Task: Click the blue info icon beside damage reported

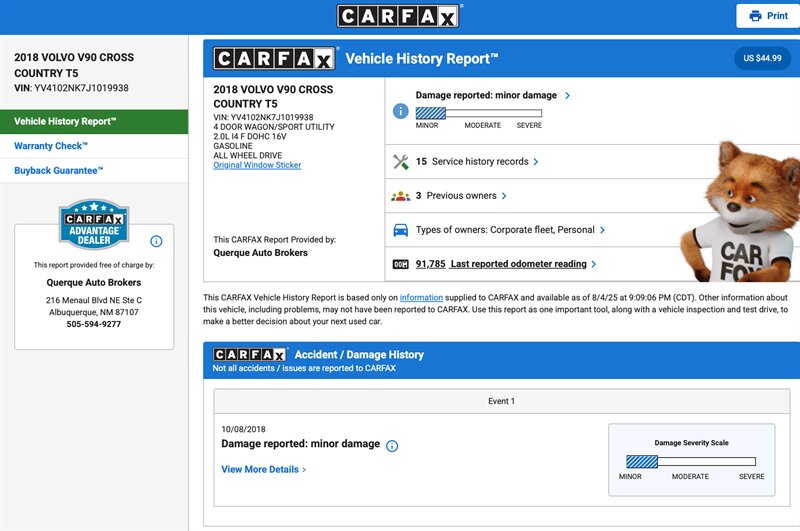Action: 401,111
